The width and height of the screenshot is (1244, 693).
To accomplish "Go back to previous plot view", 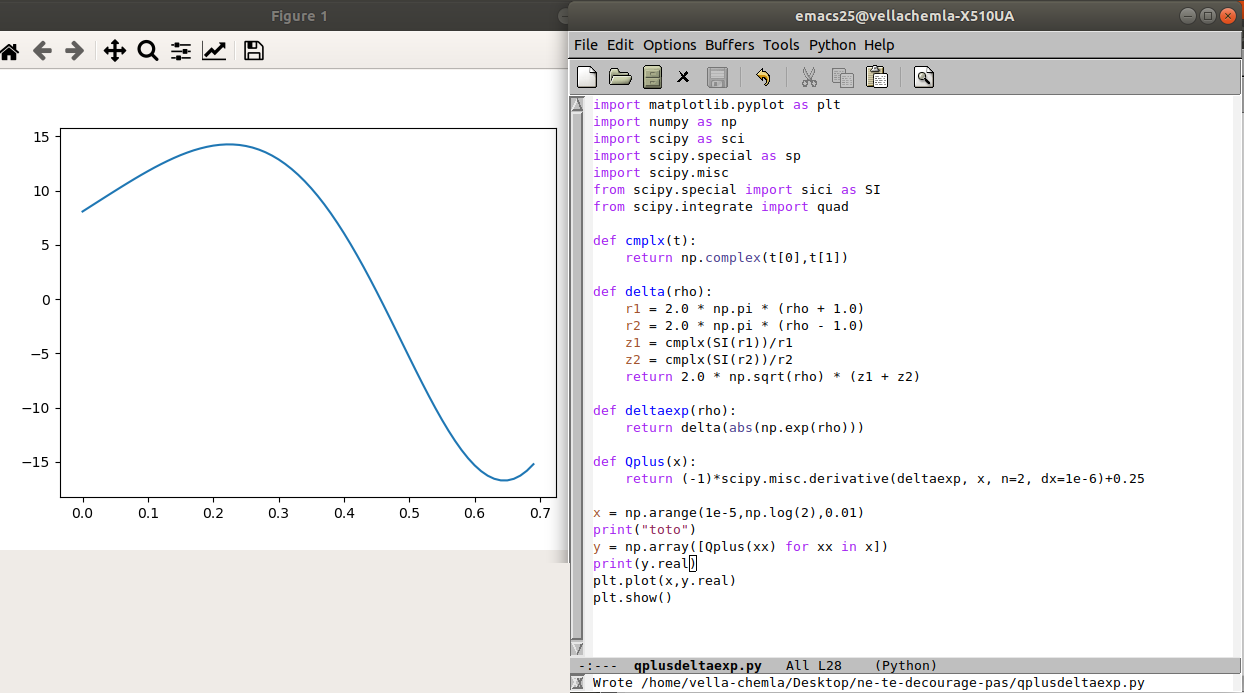I will [41, 51].
